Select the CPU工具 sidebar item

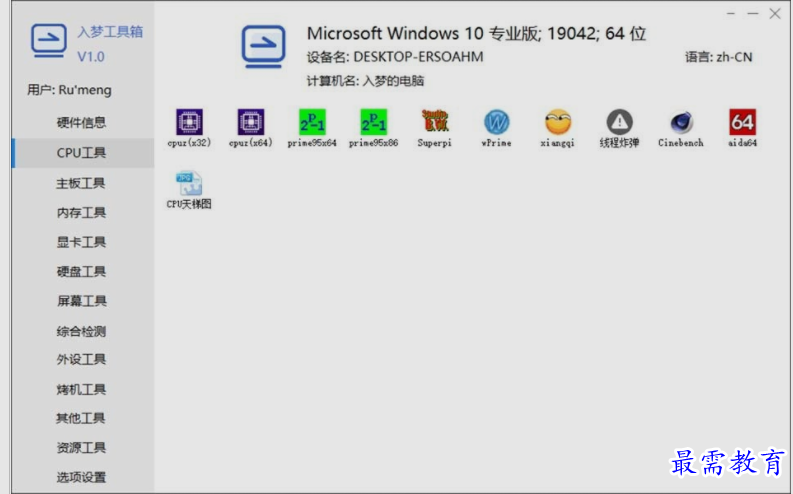pos(81,153)
